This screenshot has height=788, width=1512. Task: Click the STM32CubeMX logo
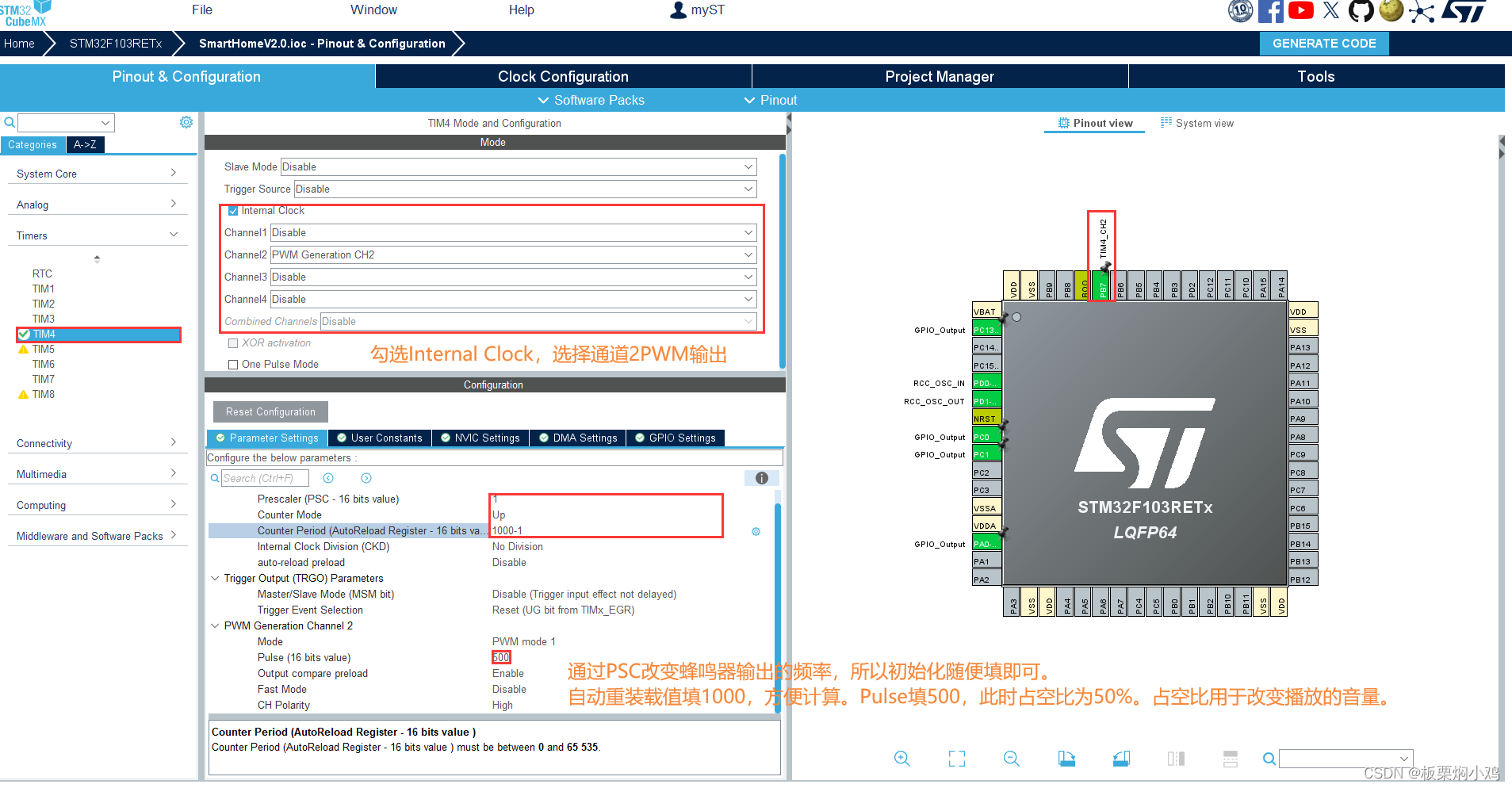click(25, 13)
